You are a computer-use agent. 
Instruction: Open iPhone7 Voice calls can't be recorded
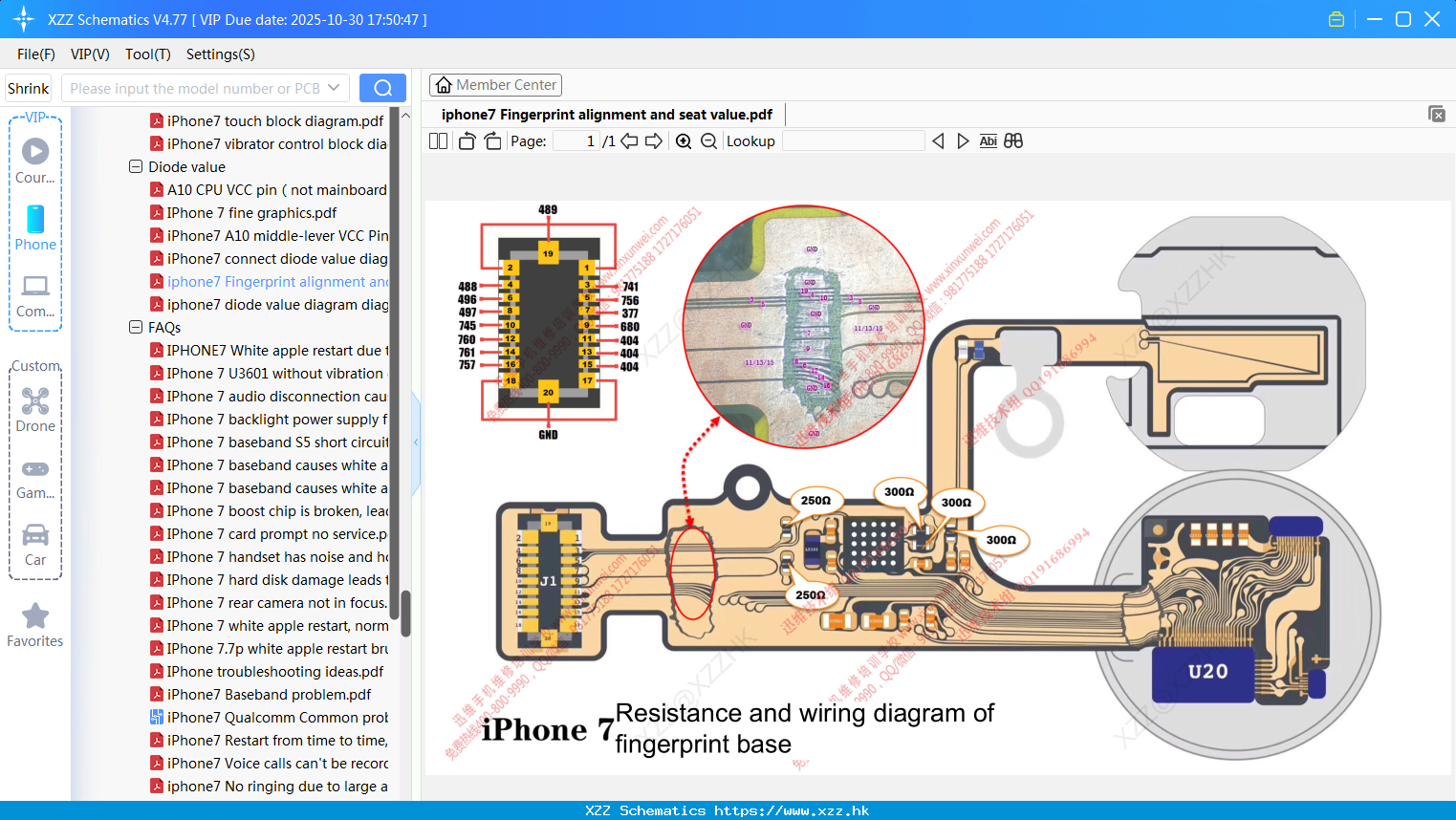coord(270,764)
